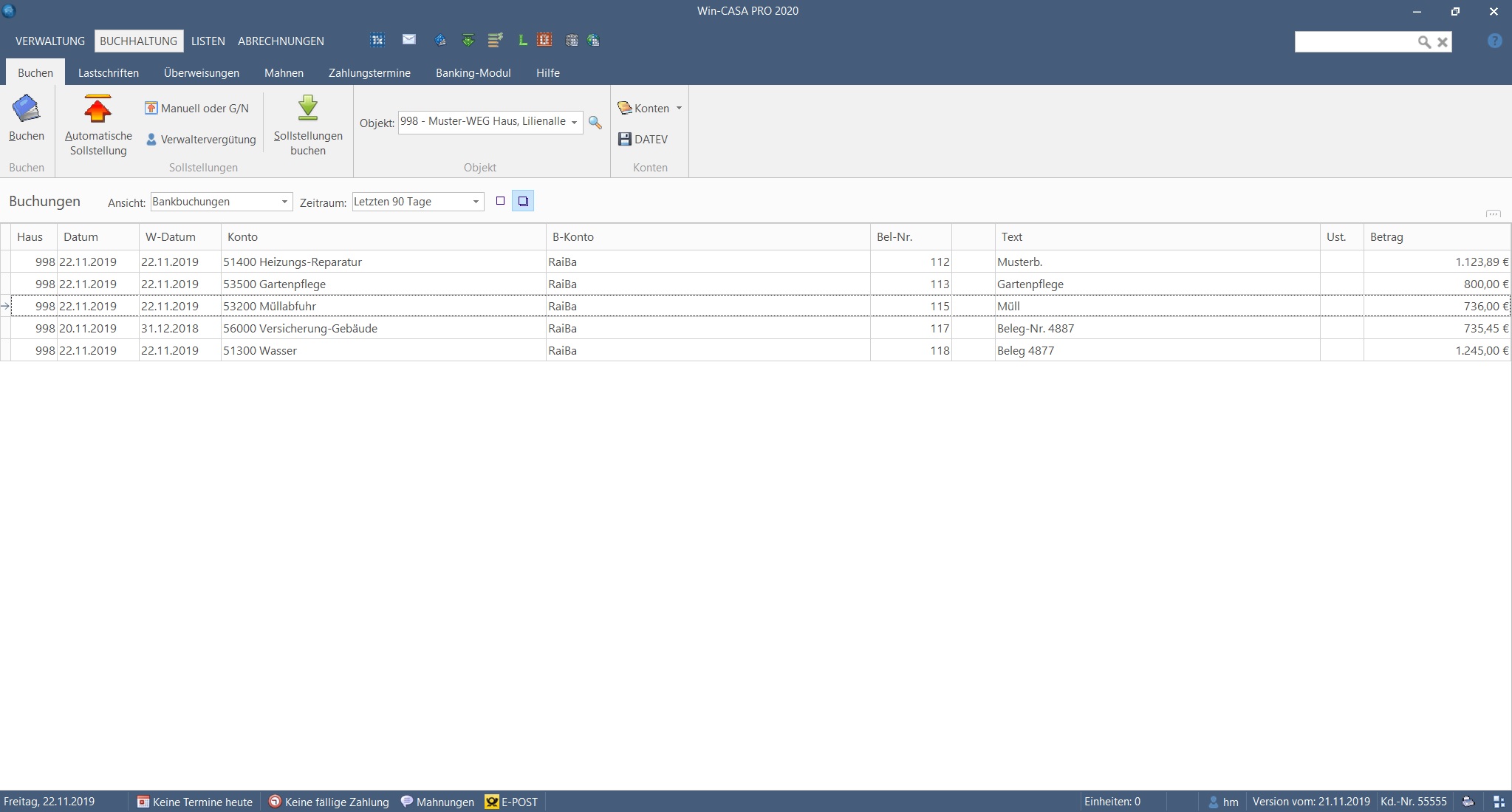The height and width of the screenshot is (812, 1512).
Task: Click 'Kd.-Nr. 55555' in status bar
Action: tap(1414, 802)
